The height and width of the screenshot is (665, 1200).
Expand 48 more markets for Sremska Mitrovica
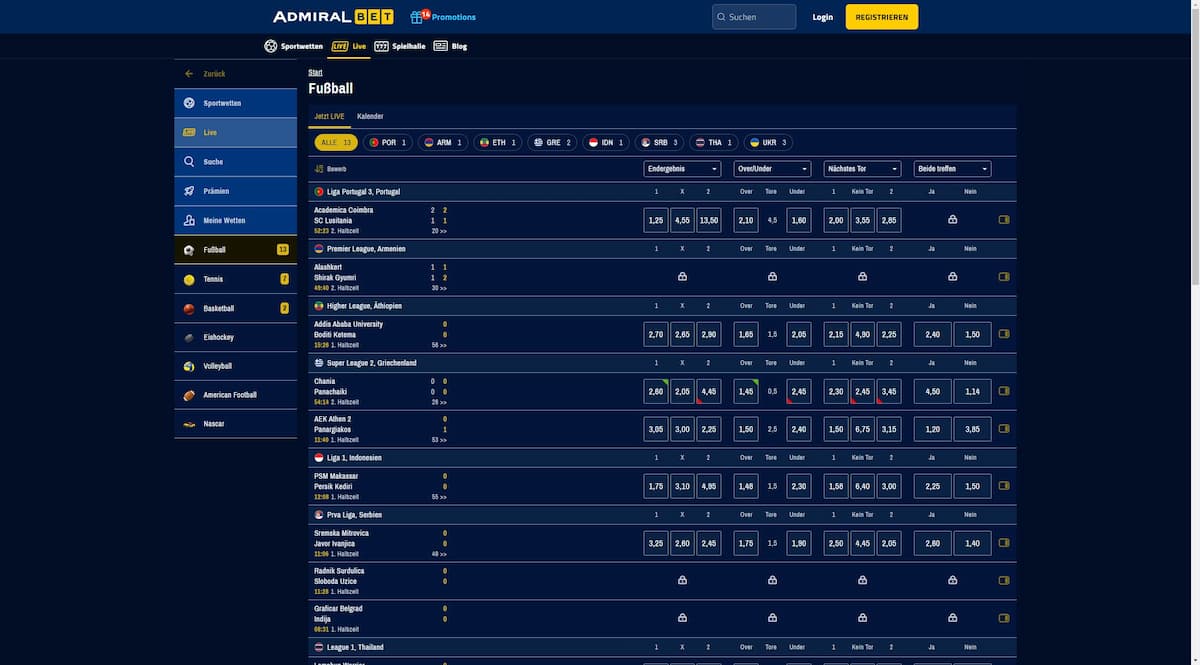pos(439,554)
